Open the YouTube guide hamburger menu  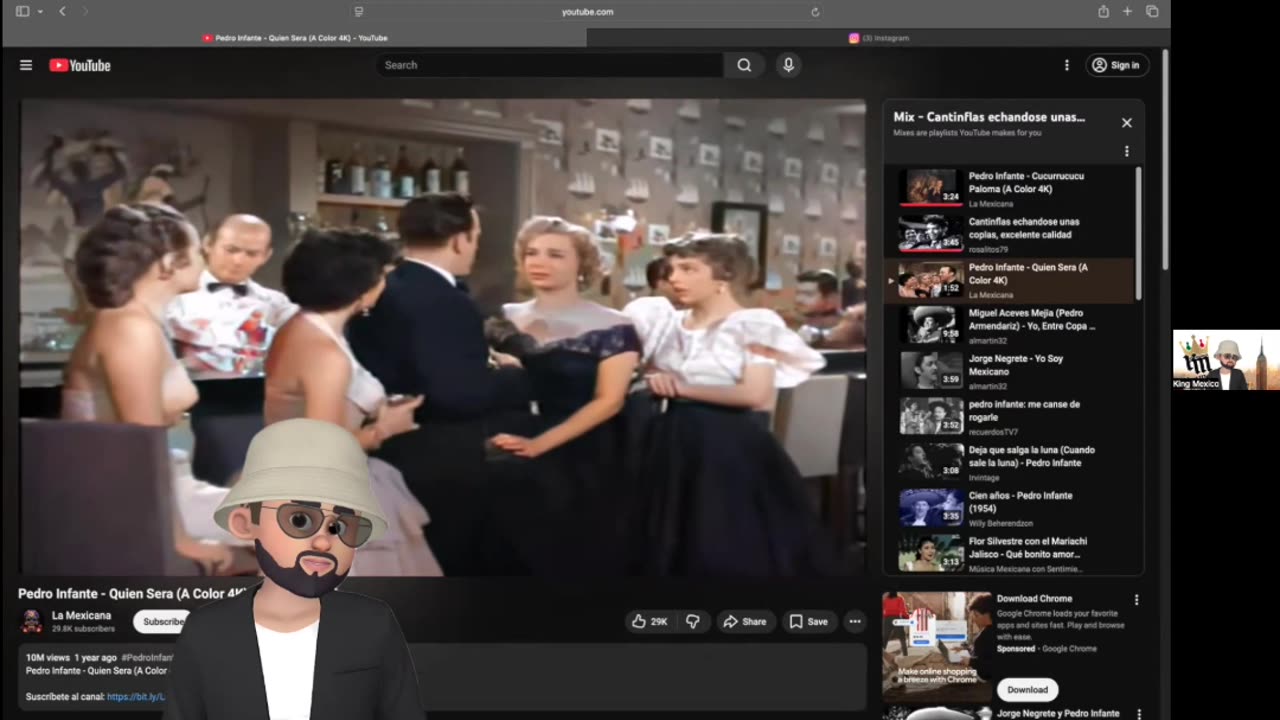26,65
